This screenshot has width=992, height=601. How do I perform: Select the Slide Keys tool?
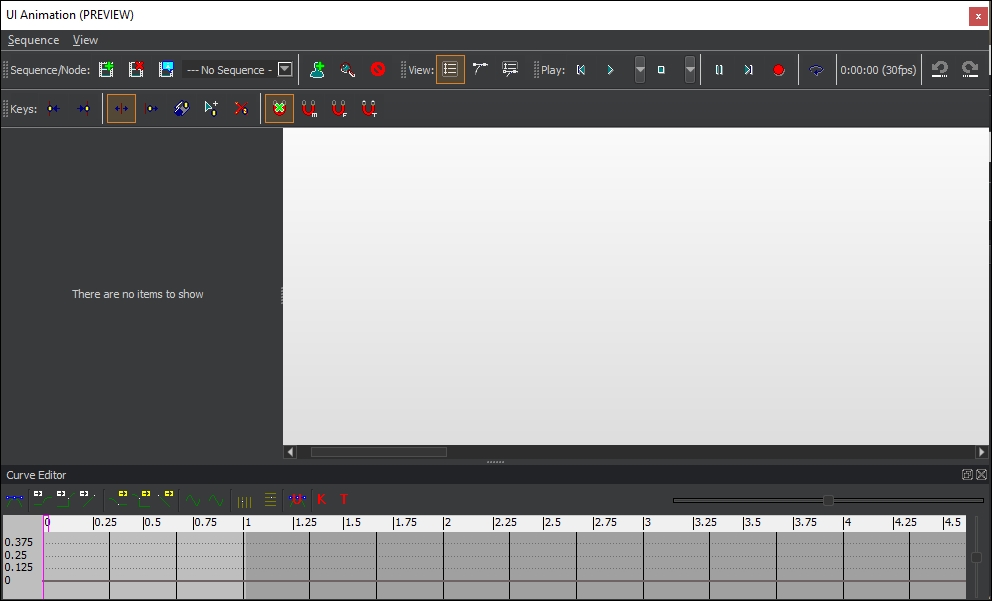point(151,108)
